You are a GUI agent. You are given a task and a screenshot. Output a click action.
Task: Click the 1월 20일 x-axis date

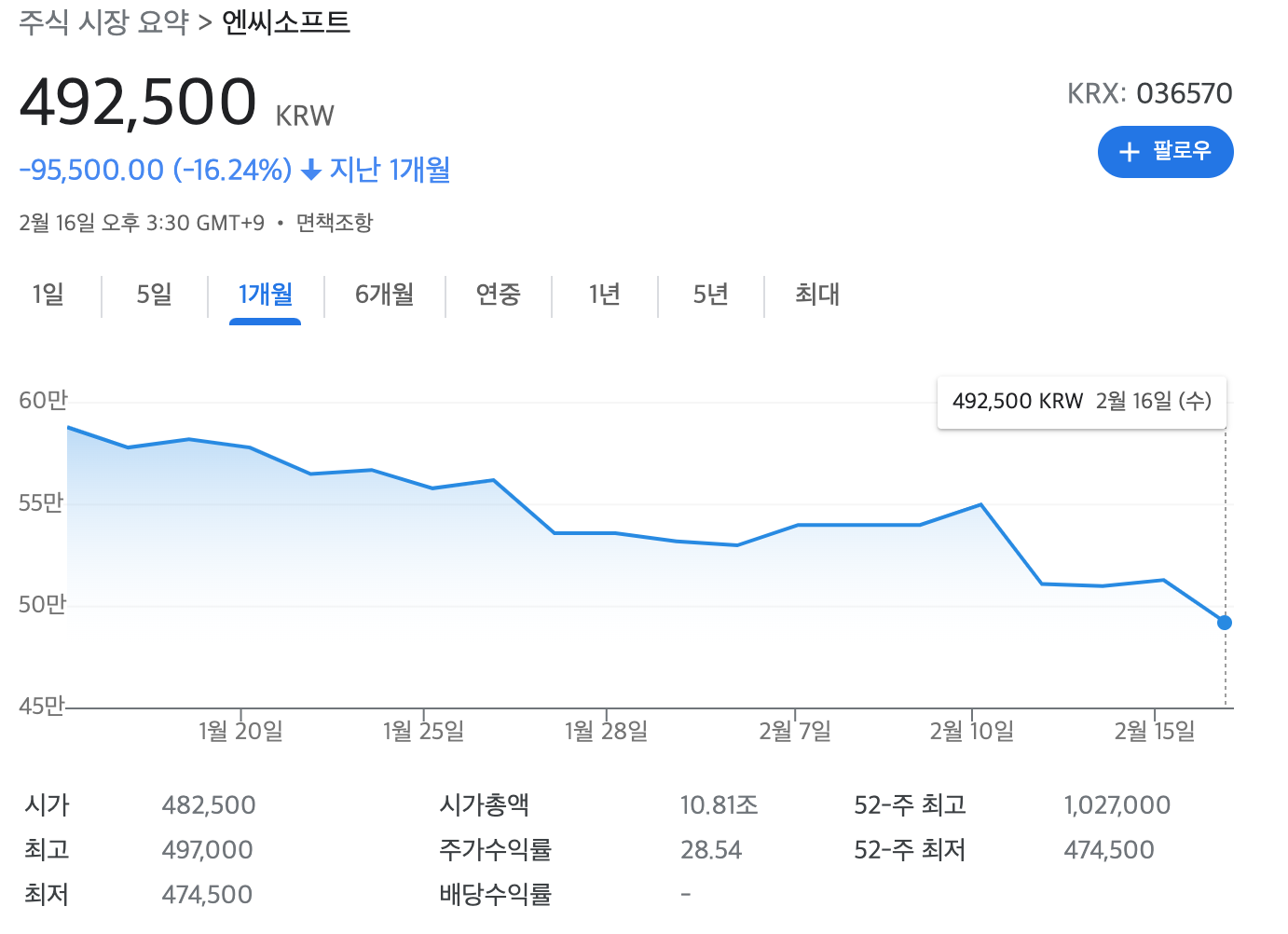point(241,731)
